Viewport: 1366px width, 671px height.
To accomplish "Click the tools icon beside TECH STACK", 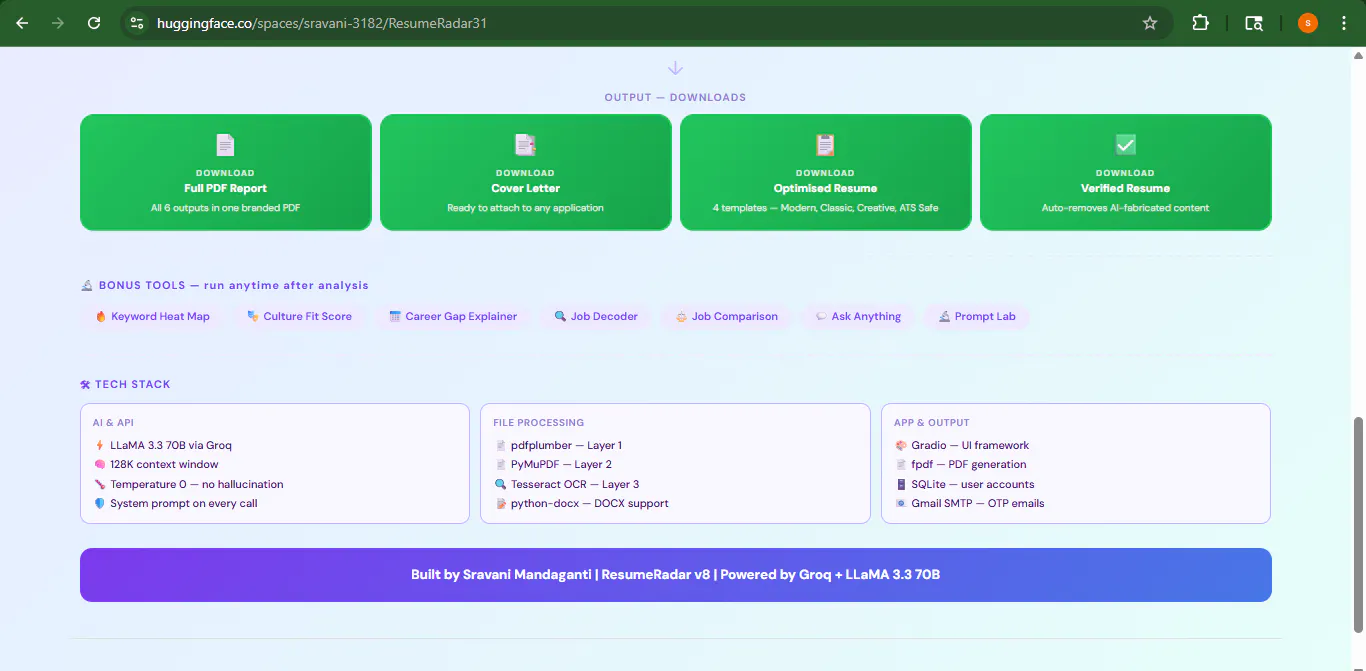I will [86, 384].
